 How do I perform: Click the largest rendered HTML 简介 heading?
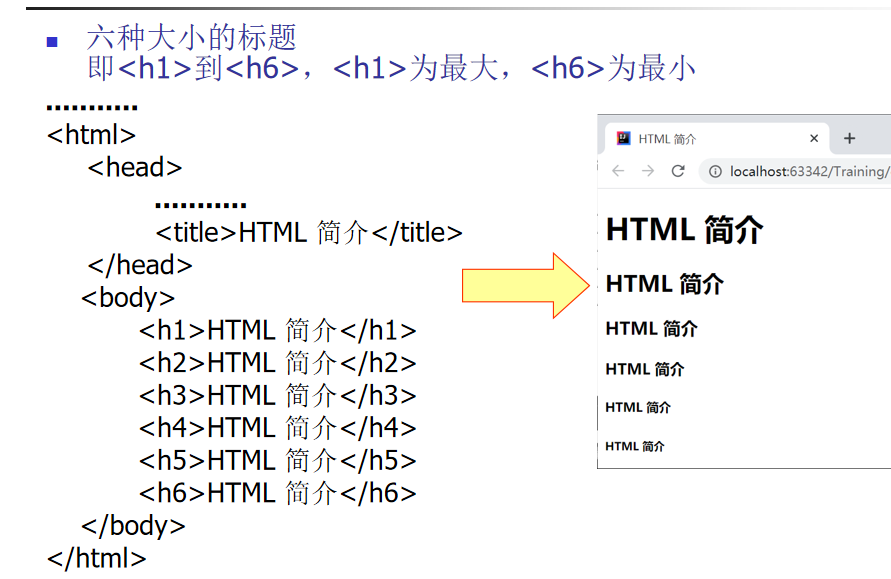683,229
